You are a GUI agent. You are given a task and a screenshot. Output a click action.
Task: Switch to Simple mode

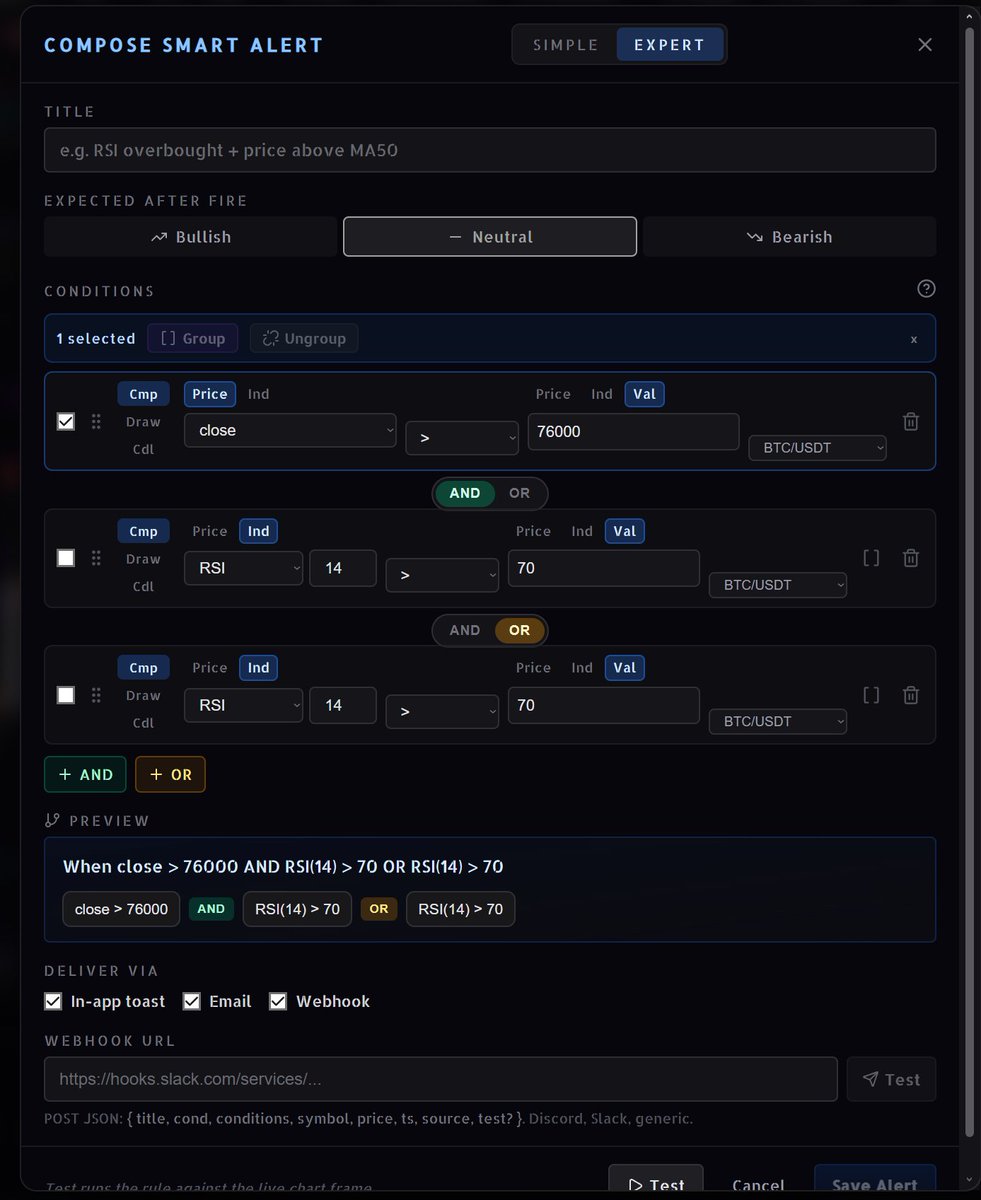click(566, 45)
